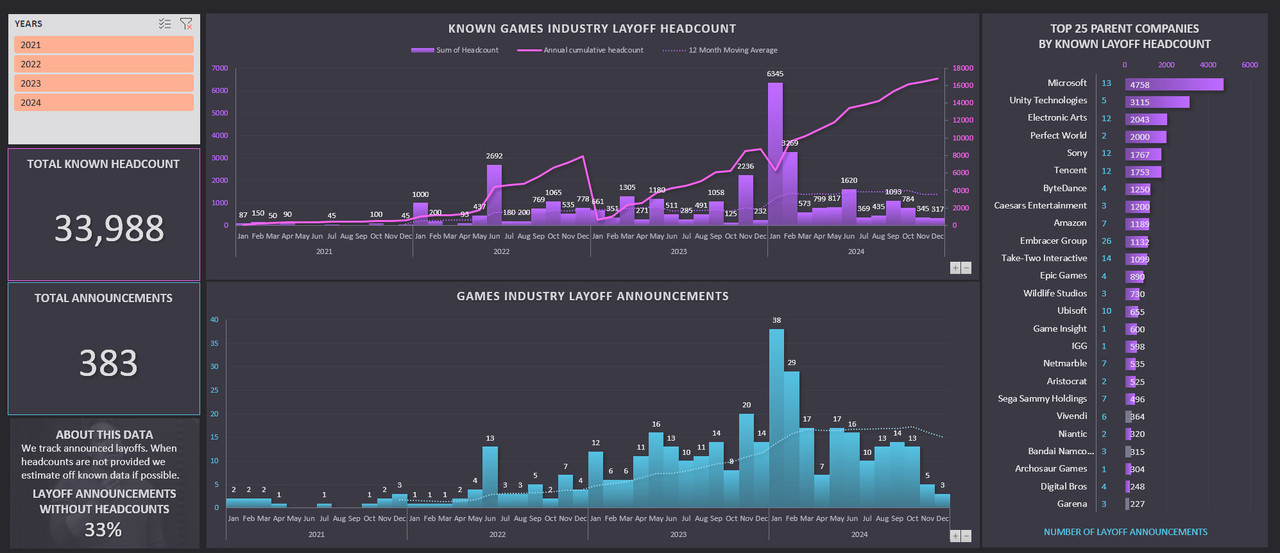Click the Netmarble company label
Image resolution: width=1280 pixels, height=553 pixels.
pos(1064,364)
